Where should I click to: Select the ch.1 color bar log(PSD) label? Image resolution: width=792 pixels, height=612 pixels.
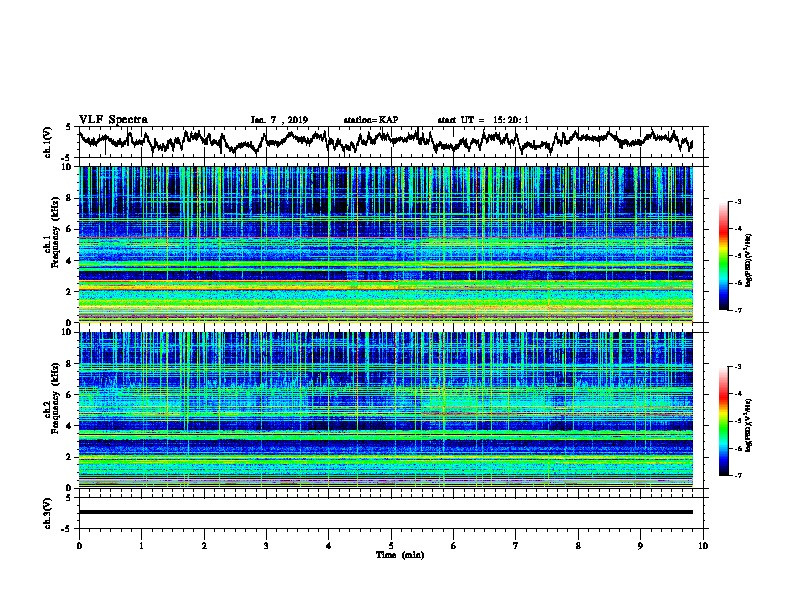[748, 260]
